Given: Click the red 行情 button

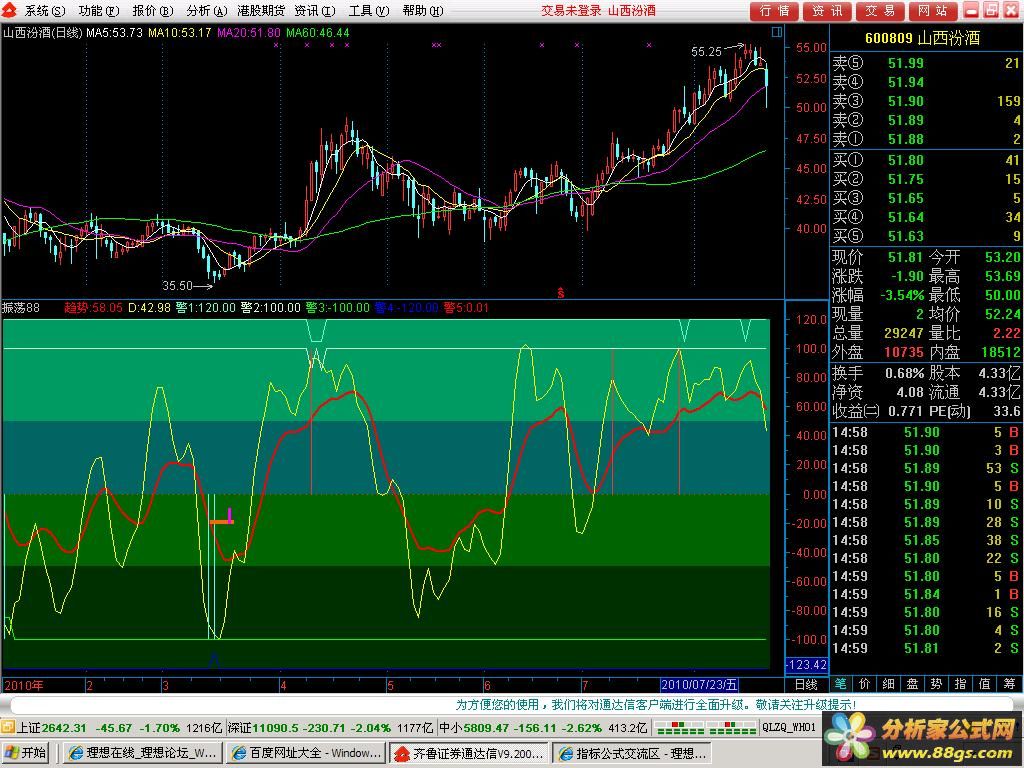Looking at the screenshot, I should [775, 10].
